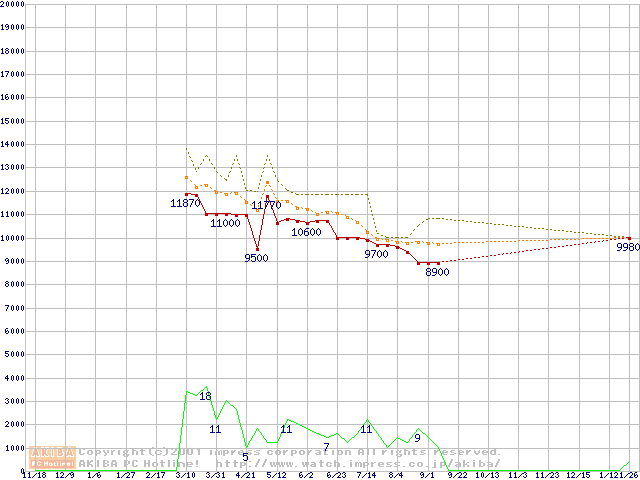Click the 9500 low price label
This screenshot has height=480, width=640.
(x=256, y=258)
